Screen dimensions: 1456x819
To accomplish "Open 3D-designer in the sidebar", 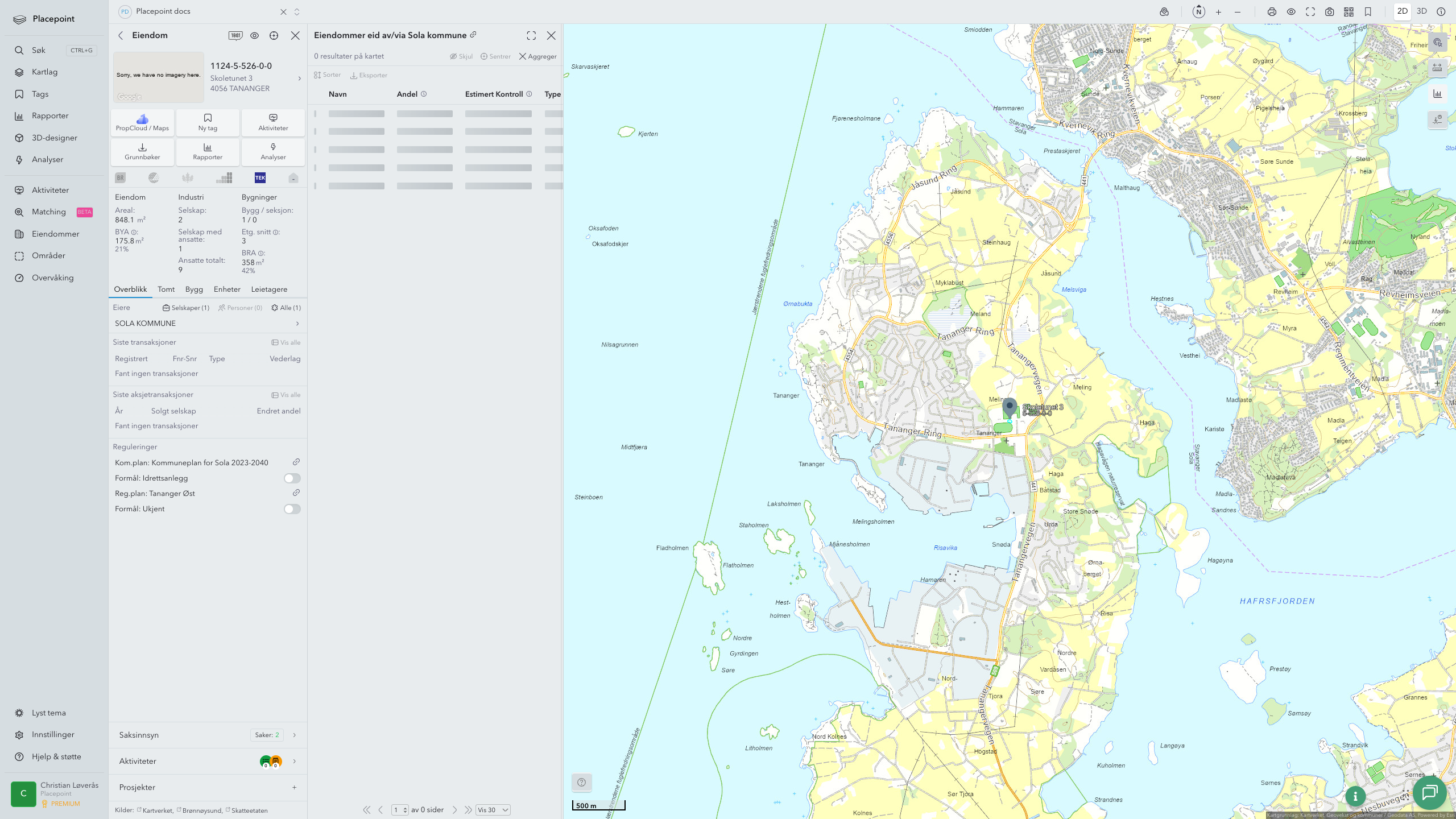I will (54, 138).
